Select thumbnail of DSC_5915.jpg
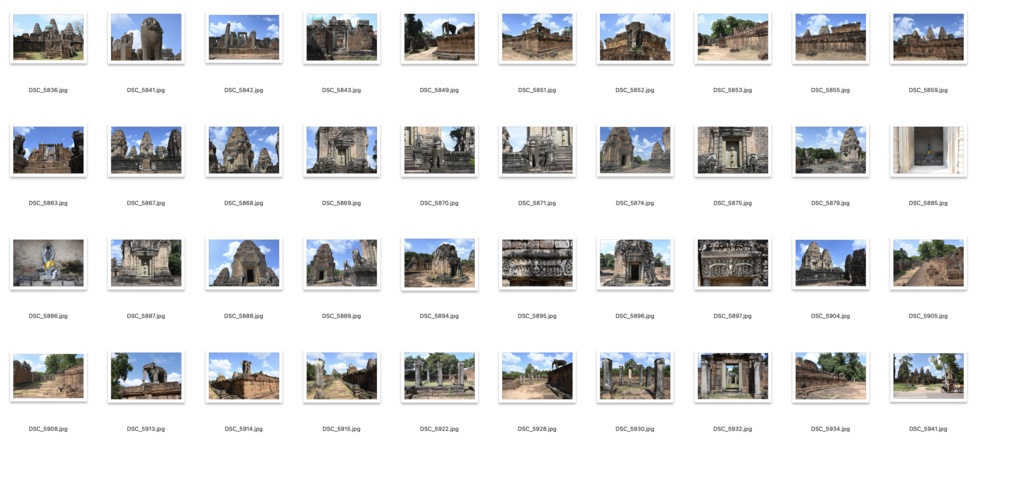 (342, 376)
